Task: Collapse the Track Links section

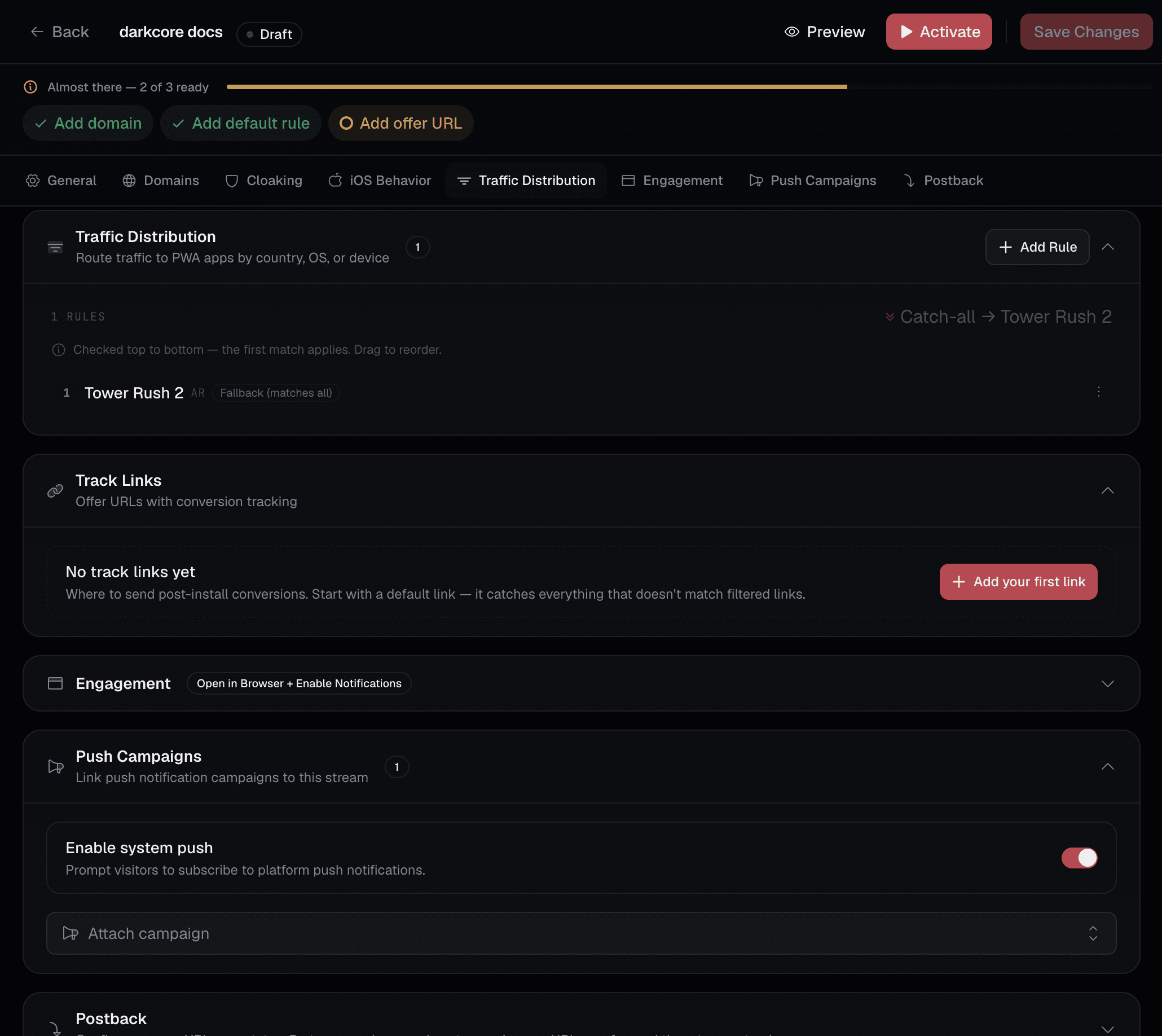Action: click(1107, 491)
